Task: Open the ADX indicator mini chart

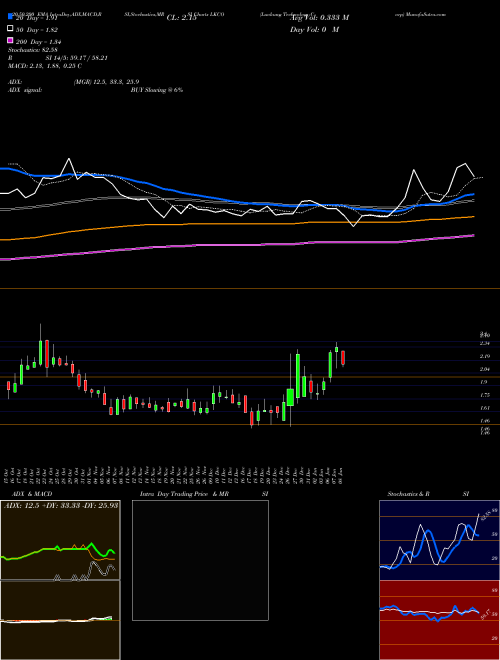Action: click(60, 540)
